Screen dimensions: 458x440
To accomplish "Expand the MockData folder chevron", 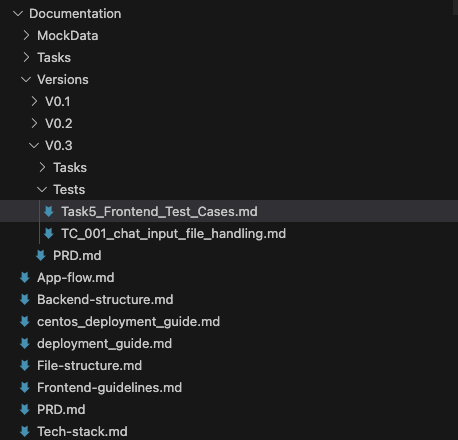I will coord(26,35).
